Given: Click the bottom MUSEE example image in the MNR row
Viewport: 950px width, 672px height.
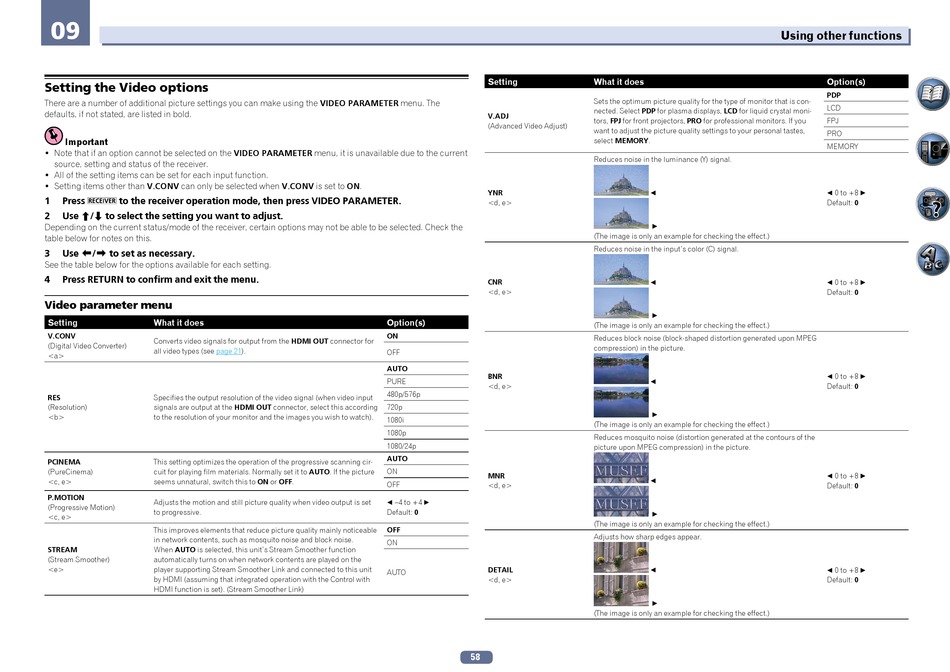Looking at the screenshot, I should click(621, 501).
